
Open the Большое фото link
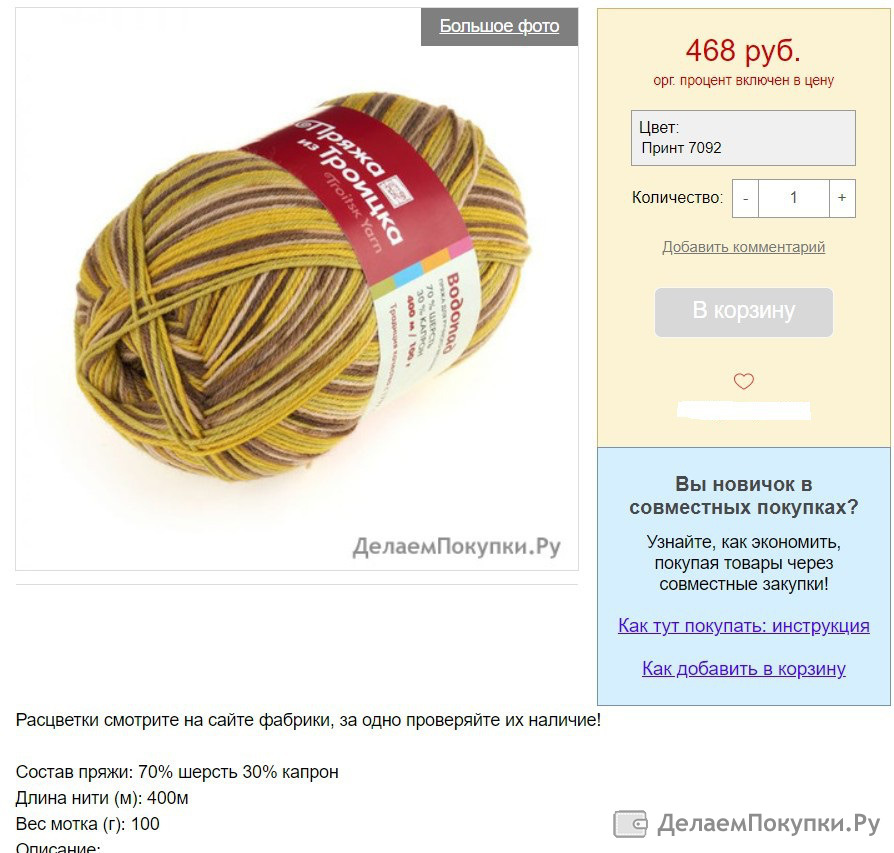point(499,26)
